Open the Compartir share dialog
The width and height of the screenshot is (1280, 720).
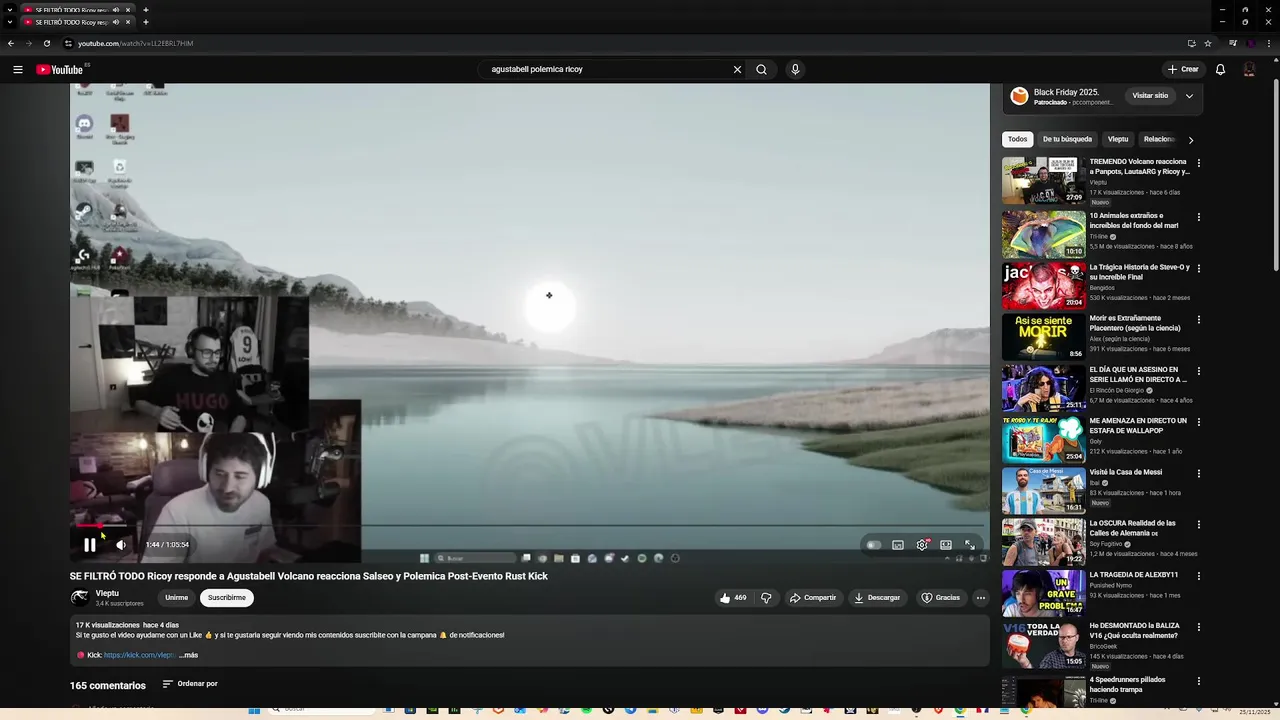(813, 598)
